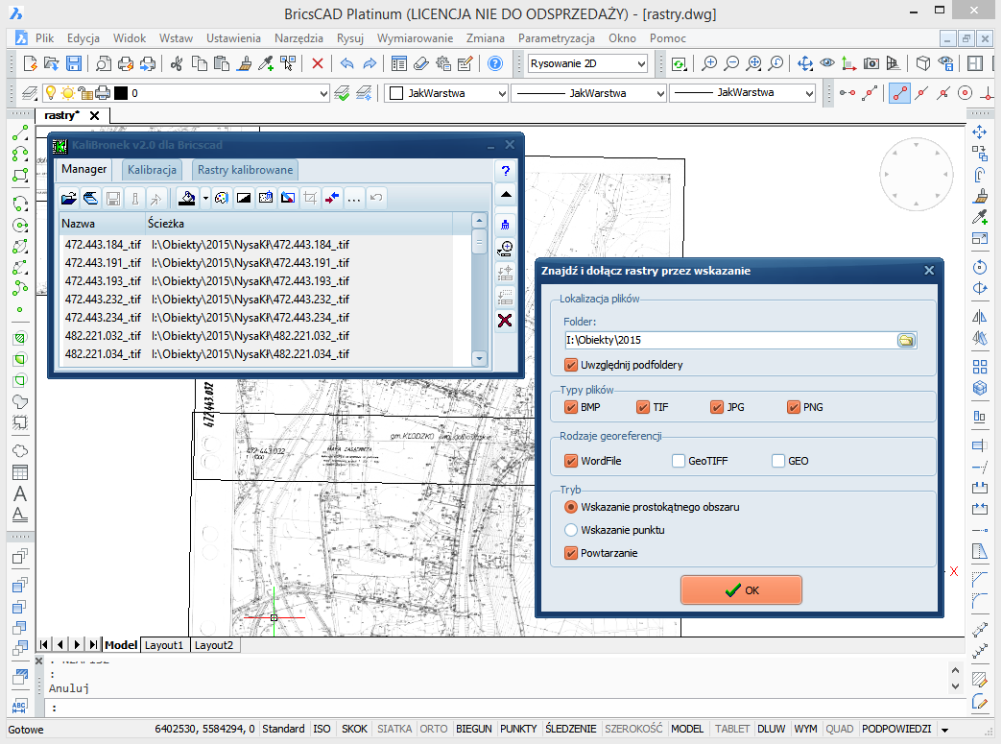Click the Zoom In magnifier icon
Viewport: 1001px width, 744px height.
(x=709, y=63)
